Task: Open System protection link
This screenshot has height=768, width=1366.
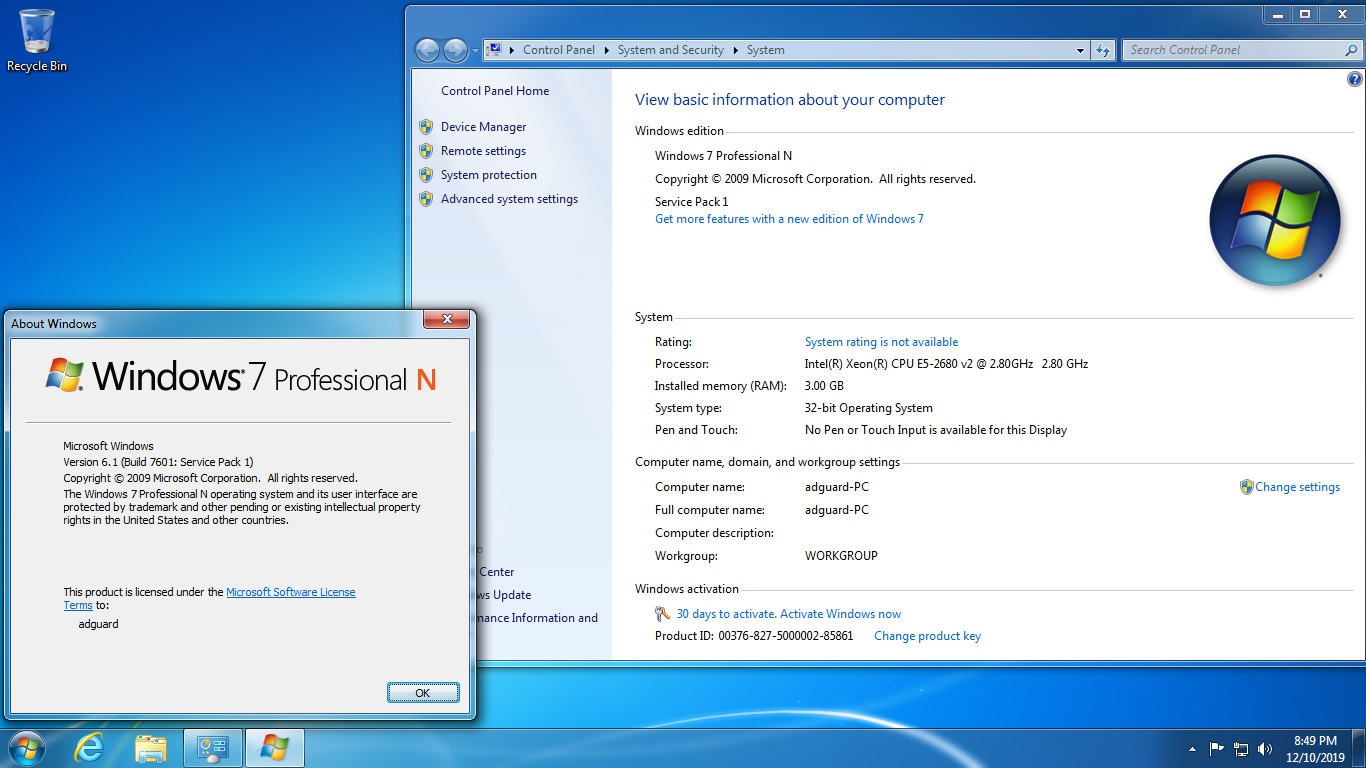Action: [489, 175]
